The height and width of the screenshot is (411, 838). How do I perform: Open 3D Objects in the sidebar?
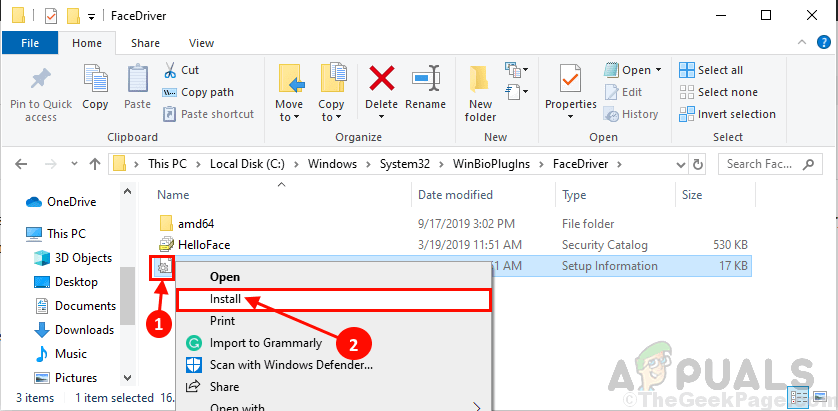[x=73, y=258]
